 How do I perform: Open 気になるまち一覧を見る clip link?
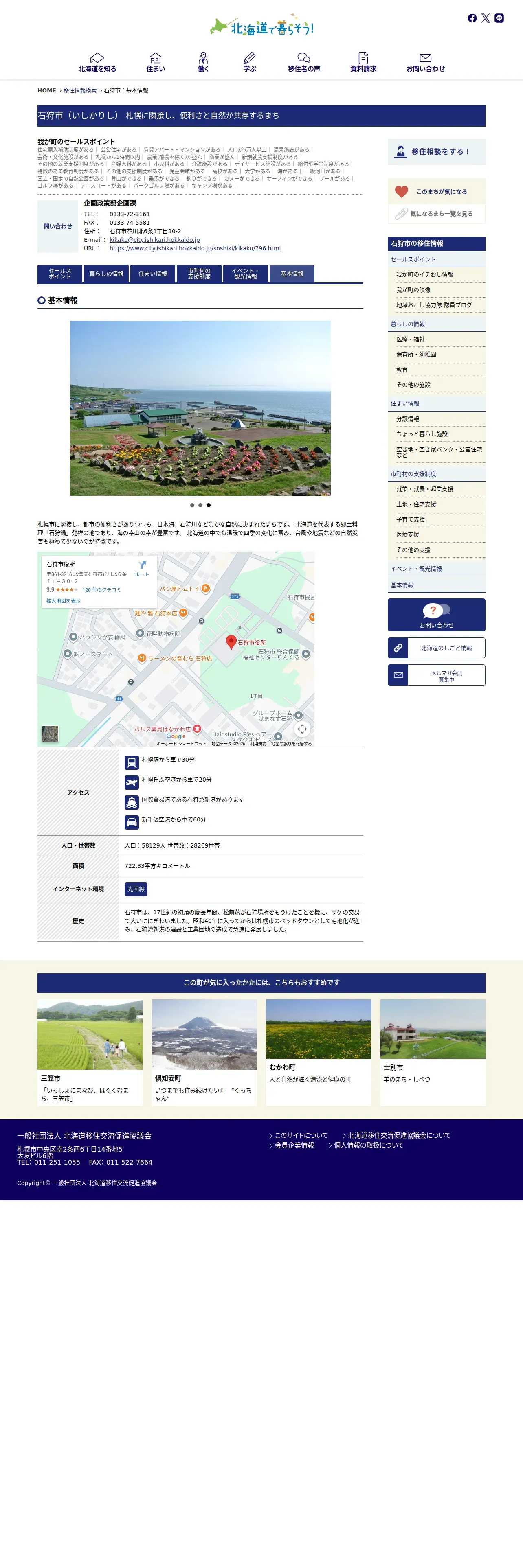437,214
